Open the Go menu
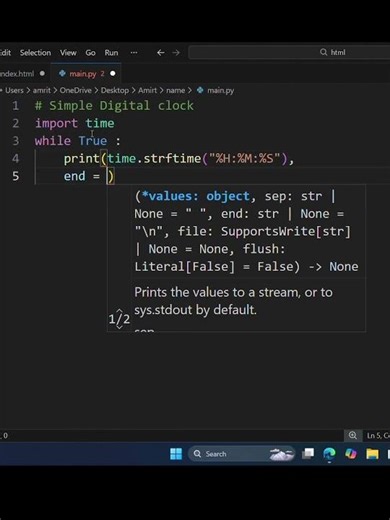This screenshot has width=390, height=520. (x=90, y=53)
